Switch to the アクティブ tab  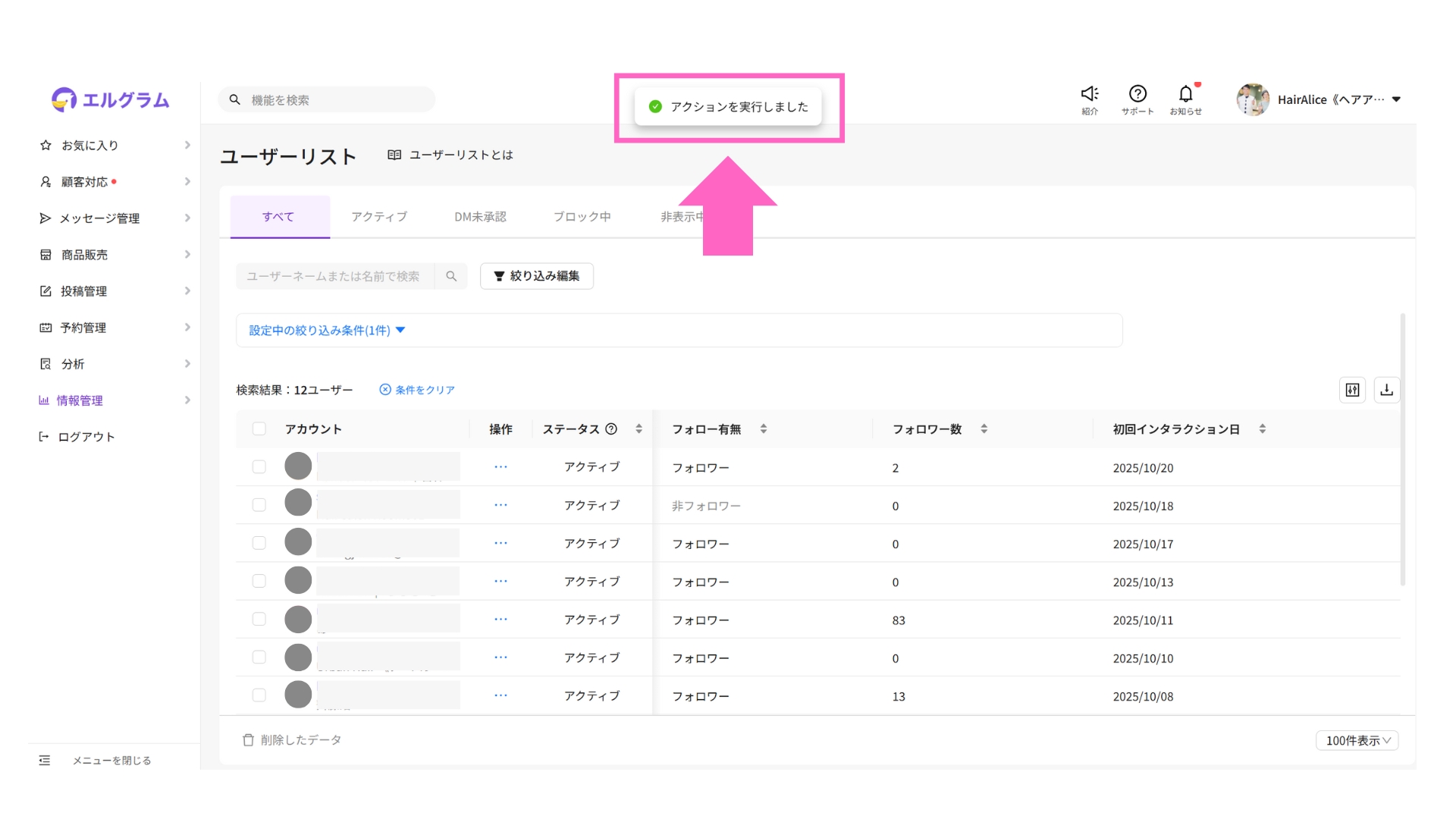[379, 217]
